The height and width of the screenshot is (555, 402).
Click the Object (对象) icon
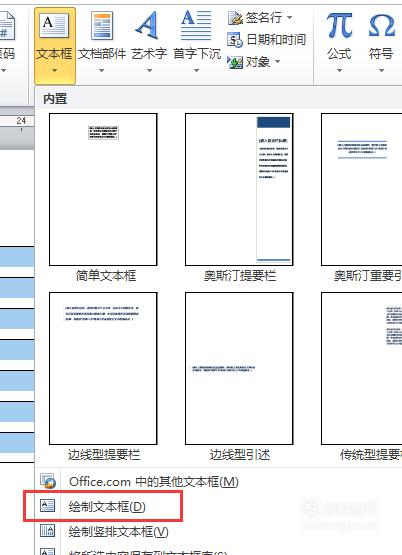point(235,62)
